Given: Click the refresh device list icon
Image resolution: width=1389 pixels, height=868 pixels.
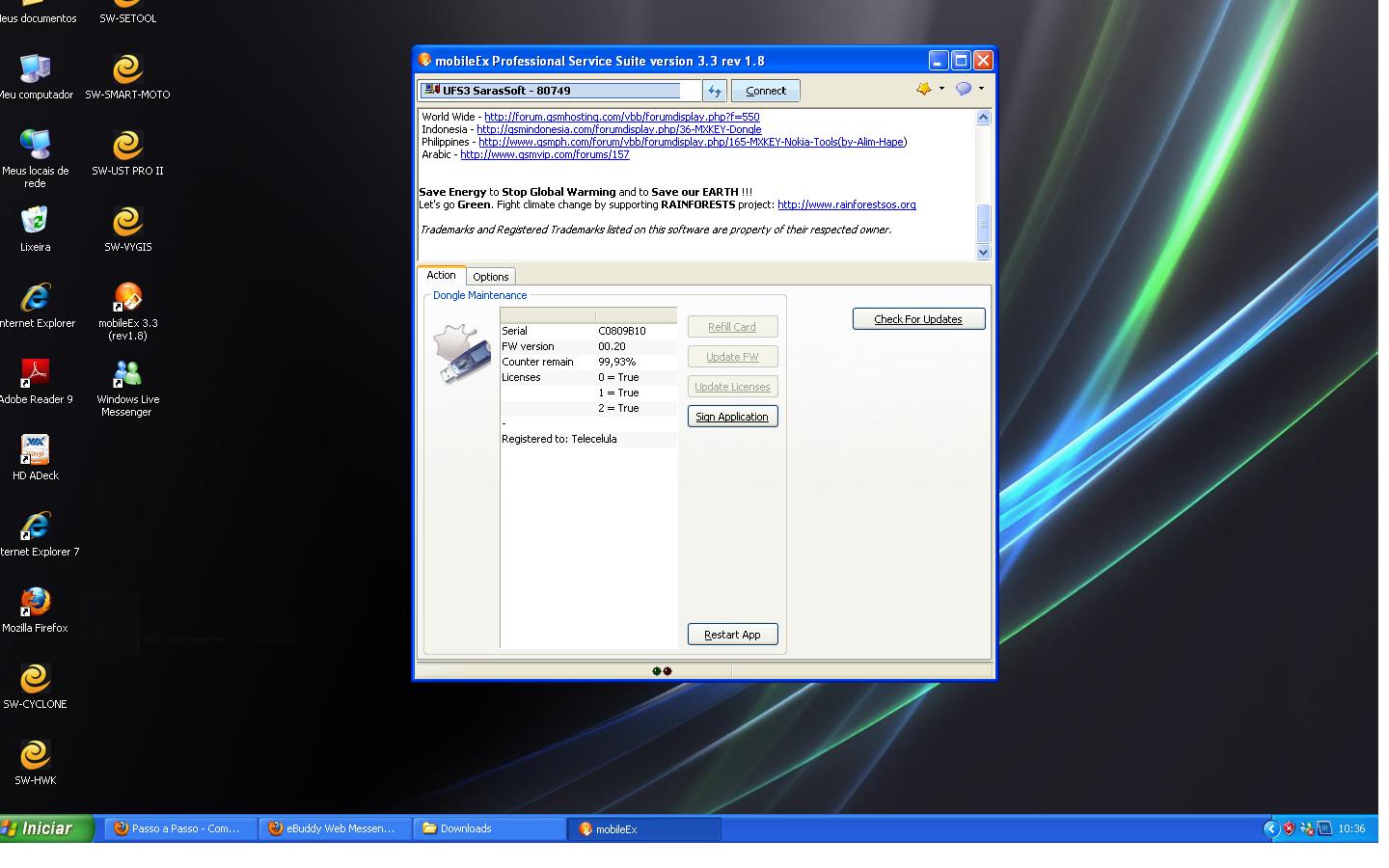Looking at the screenshot, I should 714,91.
